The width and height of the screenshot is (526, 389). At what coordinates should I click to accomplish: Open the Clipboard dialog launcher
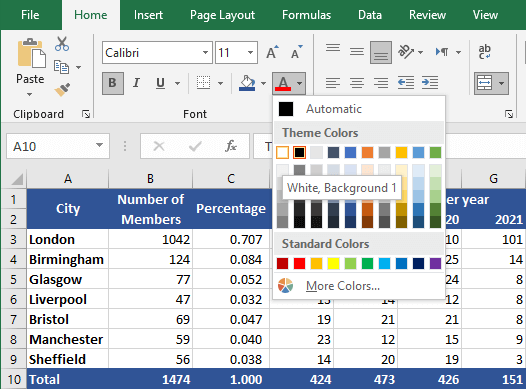tap(86, 114)
